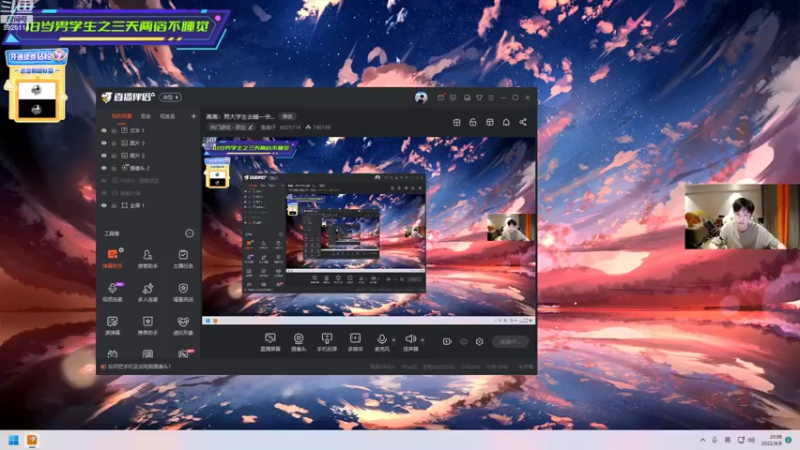
Task: Open the notification bell above the preview
Action: click(506, 122)
